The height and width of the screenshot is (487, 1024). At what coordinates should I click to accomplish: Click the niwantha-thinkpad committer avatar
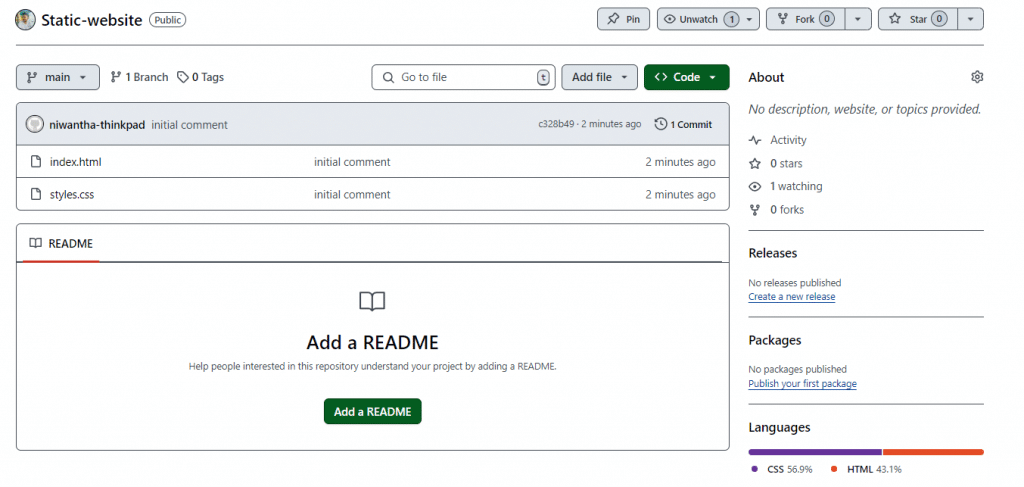click(x=35, y=125)
